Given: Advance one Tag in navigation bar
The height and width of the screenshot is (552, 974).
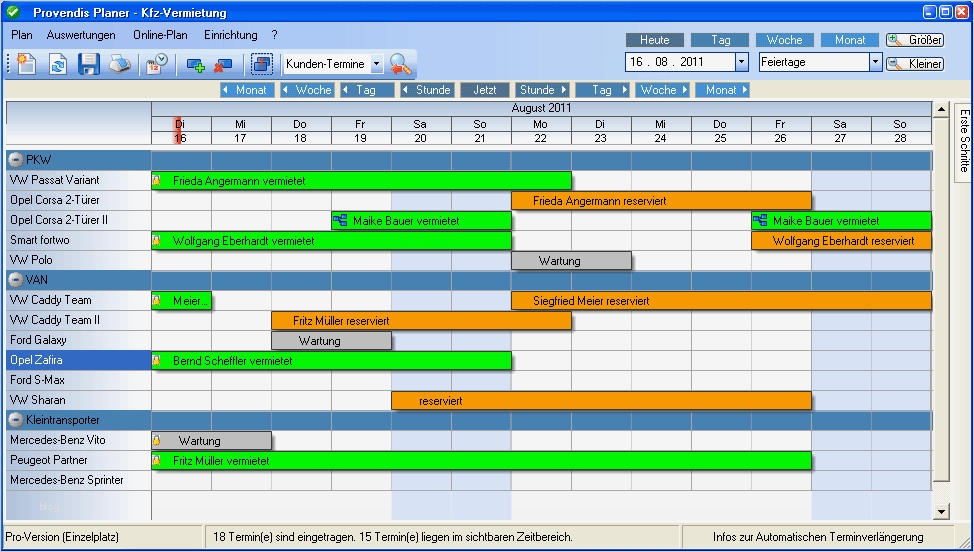Looking at the screenshot, I should pos(603,90).
